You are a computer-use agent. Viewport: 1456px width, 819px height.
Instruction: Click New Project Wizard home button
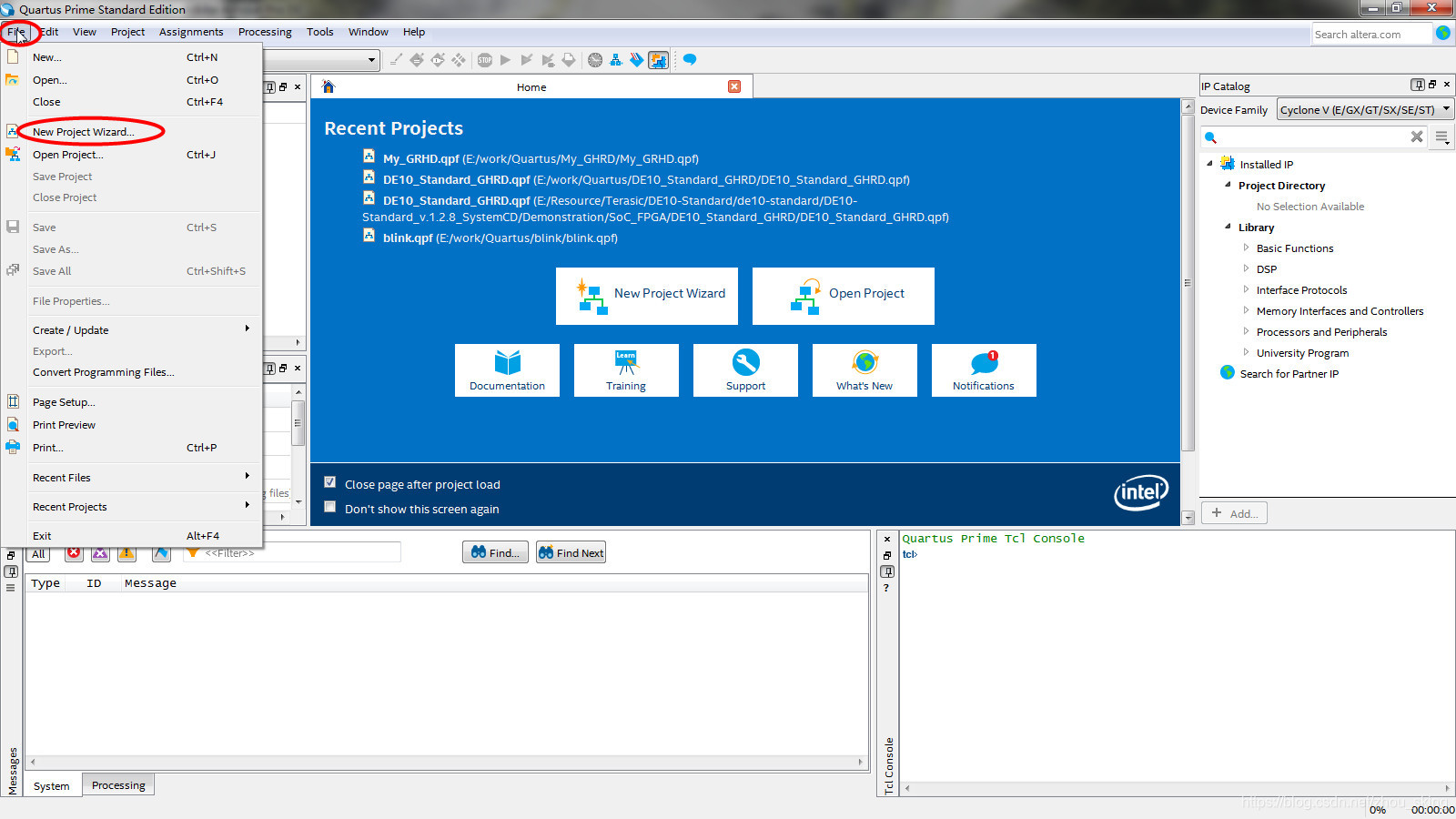[x=647, y=296]
